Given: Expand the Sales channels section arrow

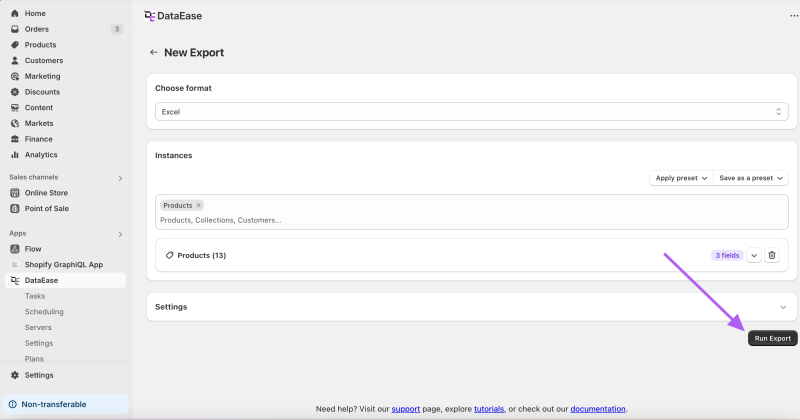Looking at the screenshot, I should point(120,178).
